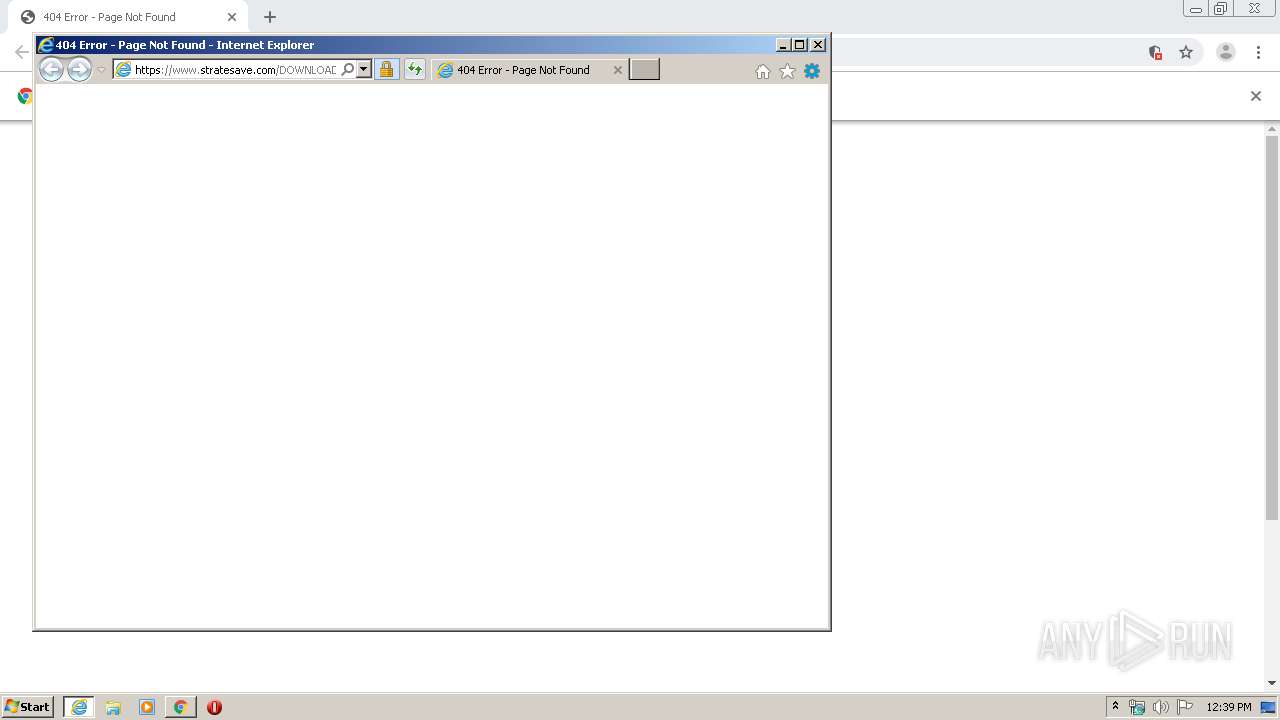Go forward in Internet Explorer
Image resolution: width=1280 pixels, height=720 pixels.
pyautogui.click(x=79, y=69)
